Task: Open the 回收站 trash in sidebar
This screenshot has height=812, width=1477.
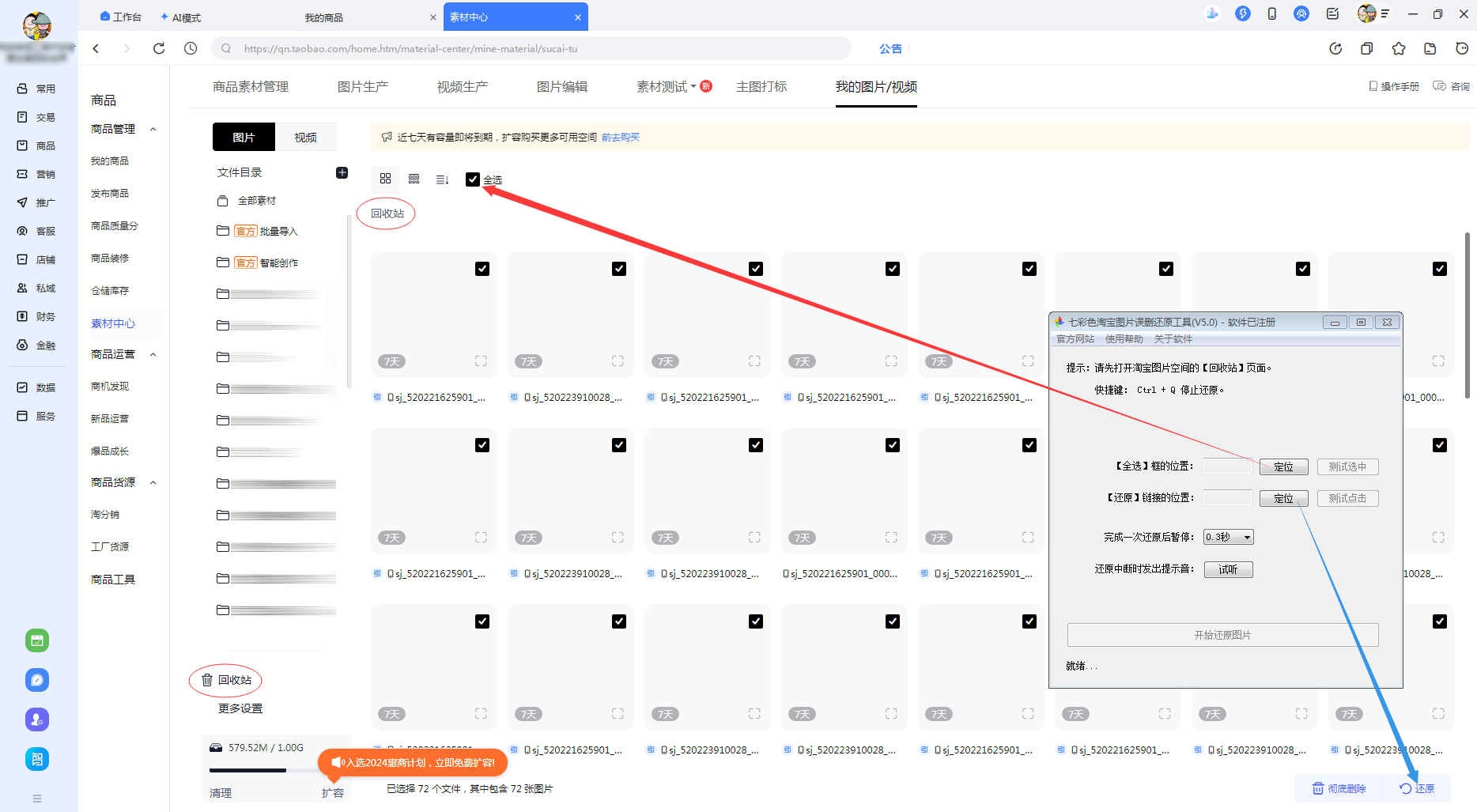Action: [226, 680]
